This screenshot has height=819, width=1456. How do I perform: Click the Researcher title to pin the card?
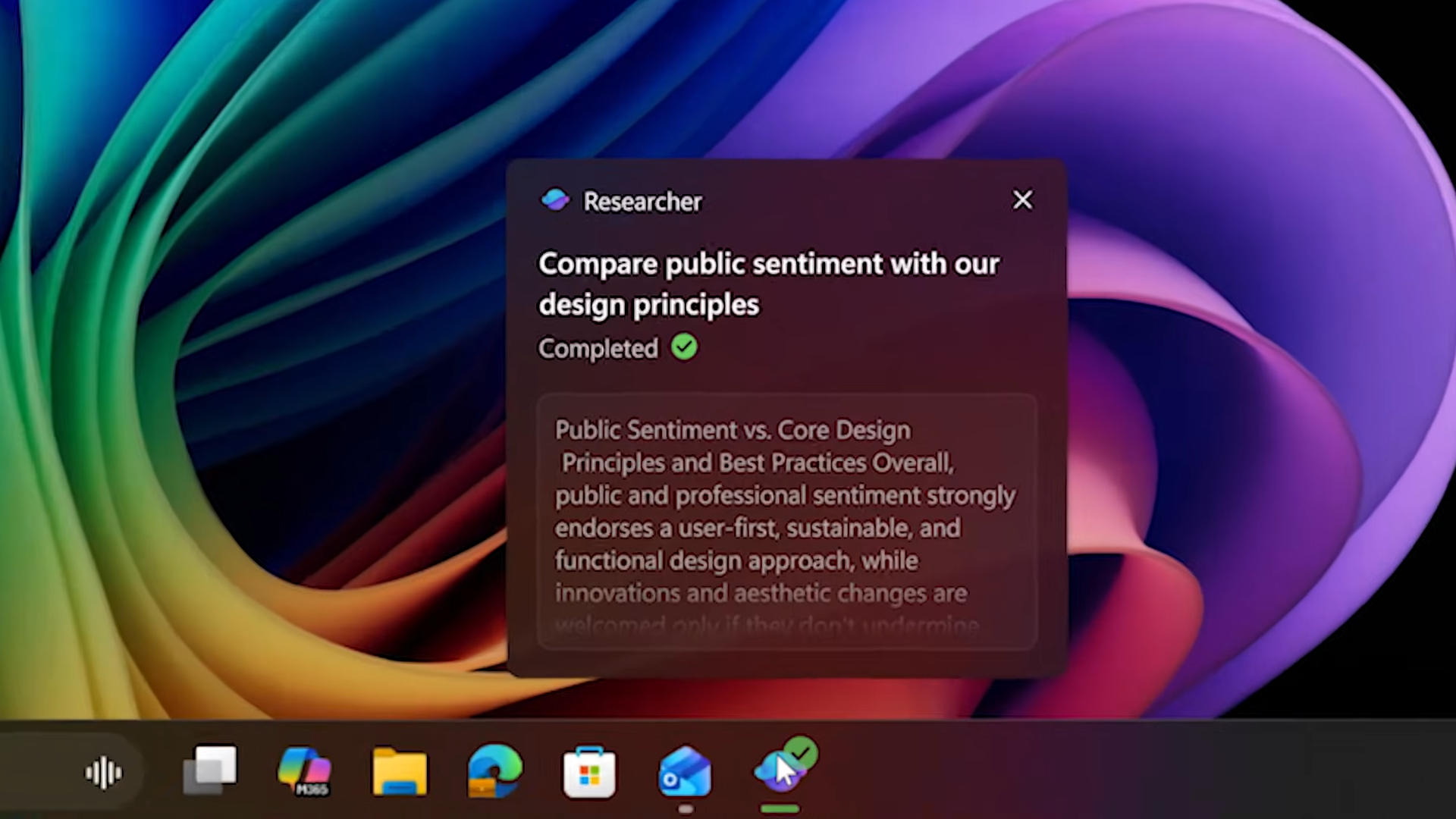click(642, 201)
